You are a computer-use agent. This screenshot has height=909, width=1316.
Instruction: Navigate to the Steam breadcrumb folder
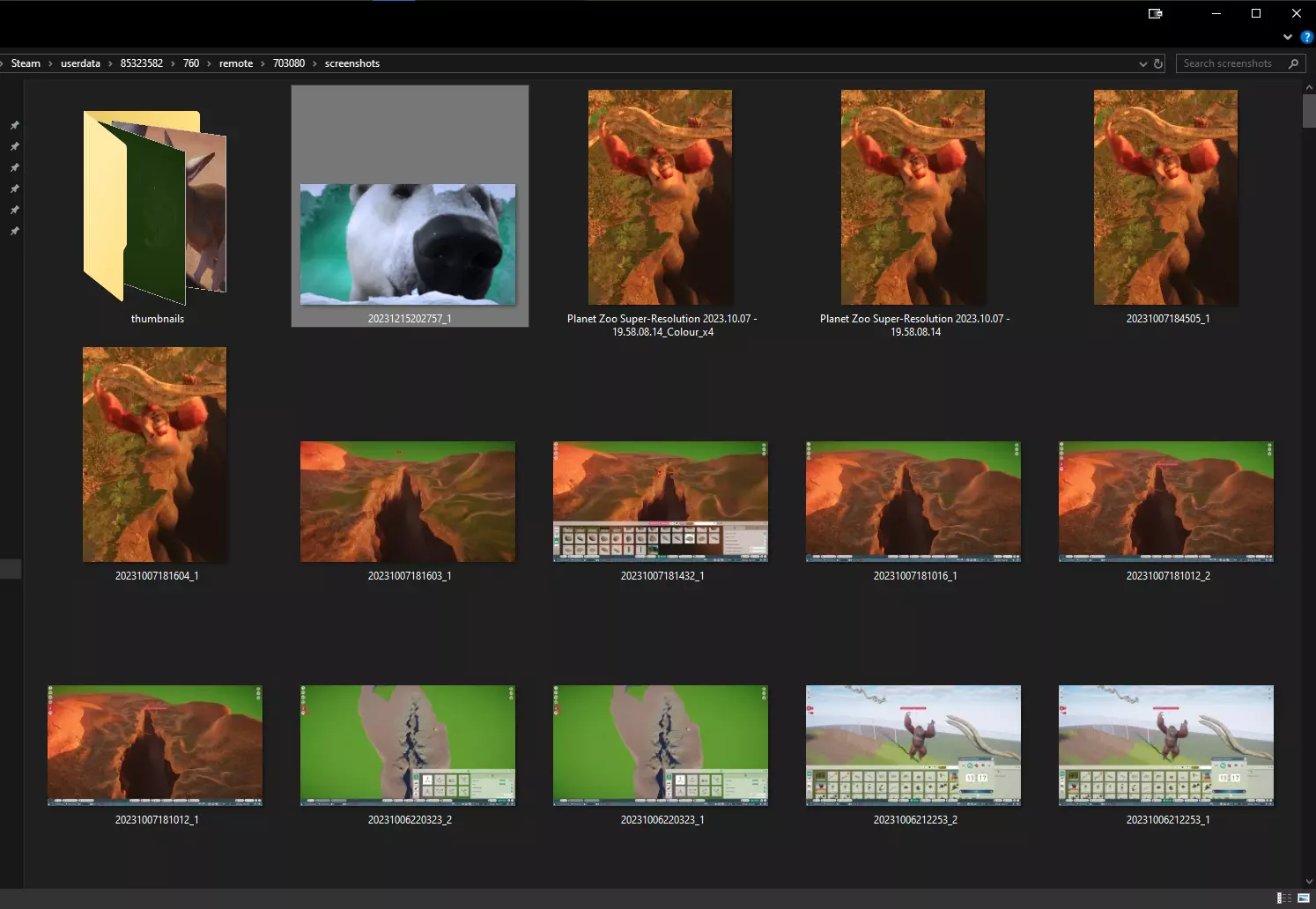[x=26, y=63]
